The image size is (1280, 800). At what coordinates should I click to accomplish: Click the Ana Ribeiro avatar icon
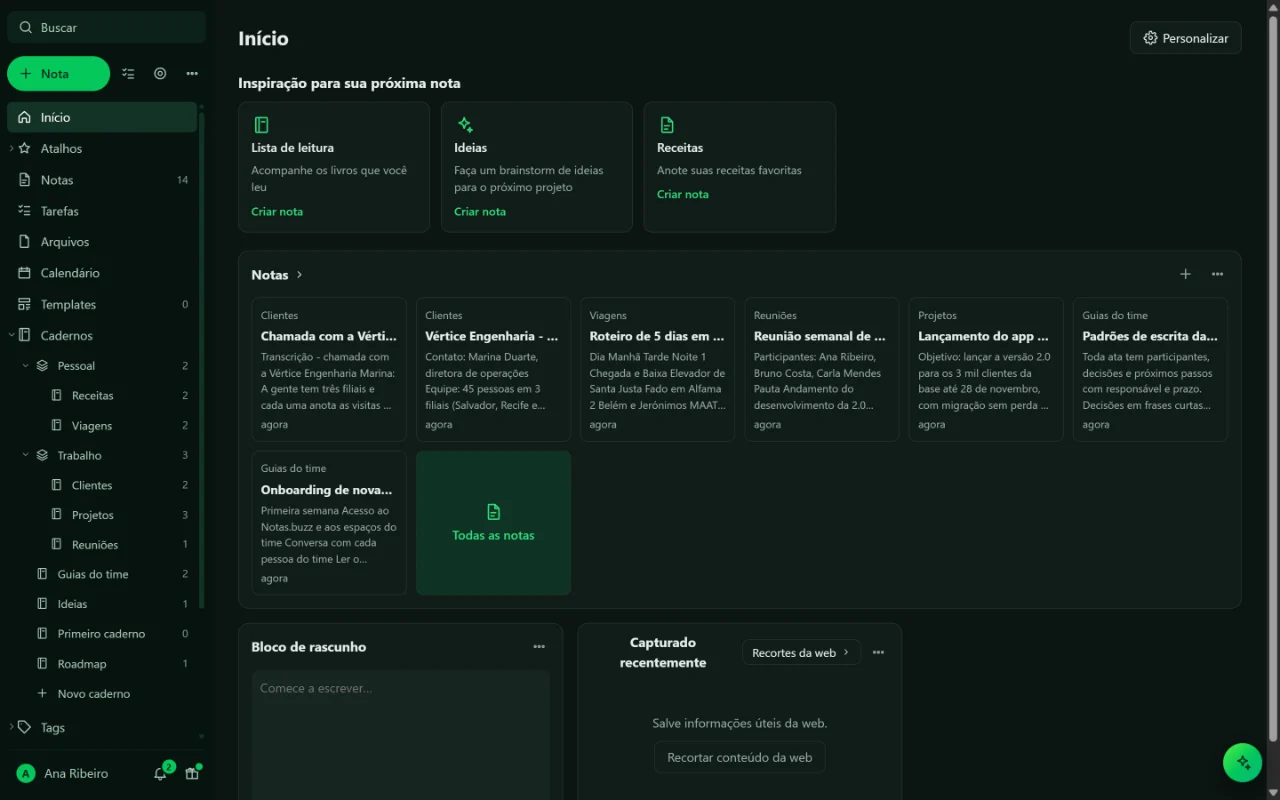click(x=26, y=773)
